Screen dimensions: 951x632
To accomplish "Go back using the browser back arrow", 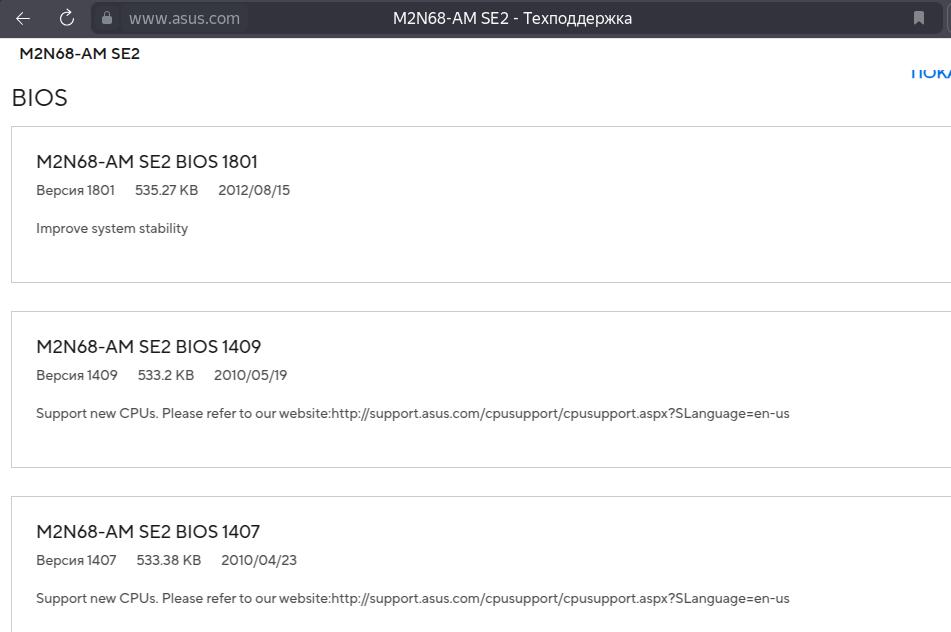I will (x=23, y=18).
